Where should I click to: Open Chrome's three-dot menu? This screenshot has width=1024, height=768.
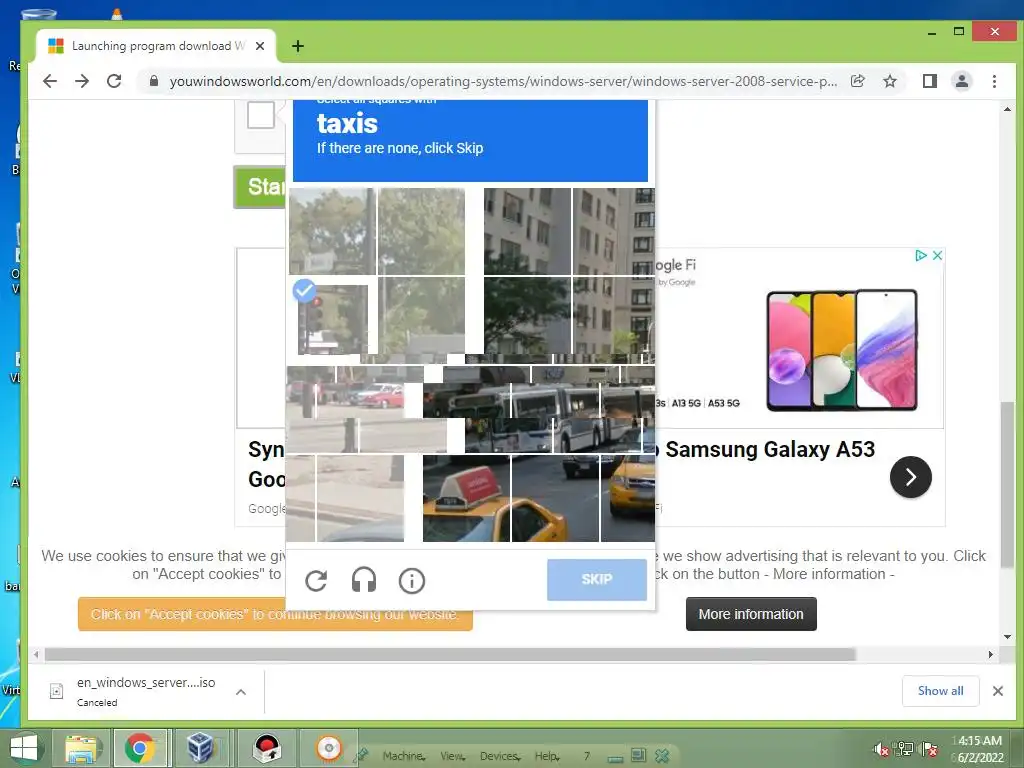[994, 81]
